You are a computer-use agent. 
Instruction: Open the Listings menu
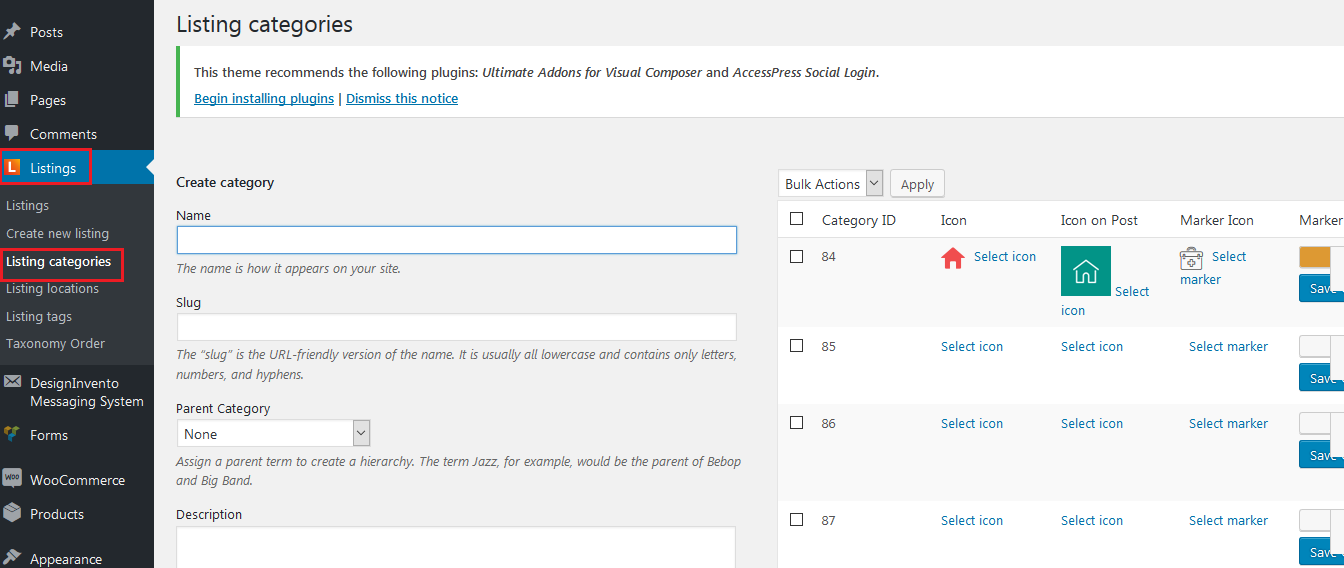[53, 168]
